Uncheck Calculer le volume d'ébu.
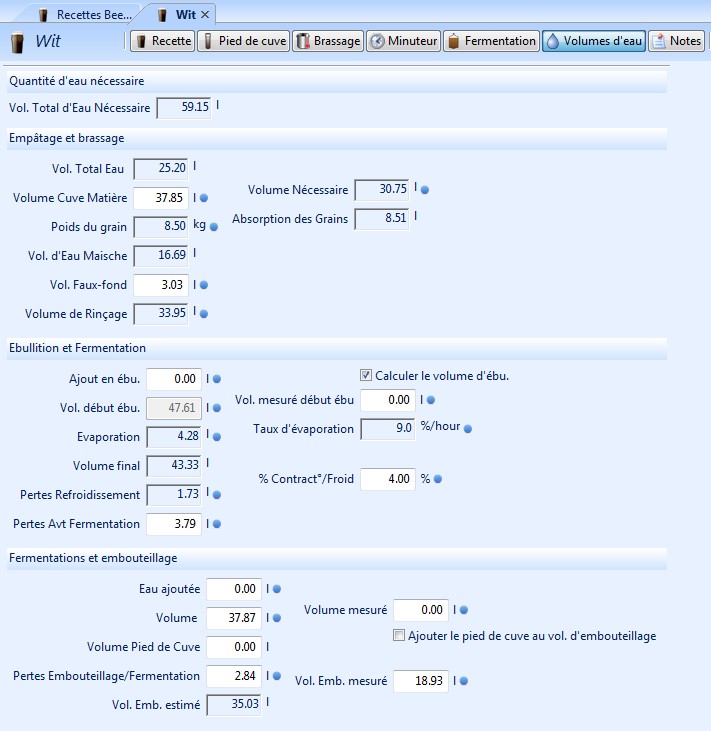The height and width of the screenshot is (731, 711). 367,376
